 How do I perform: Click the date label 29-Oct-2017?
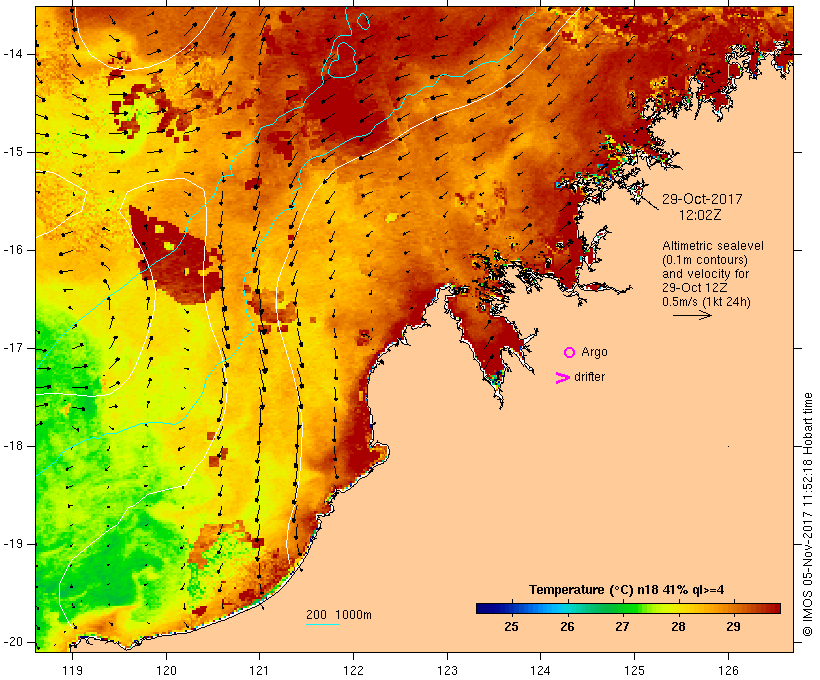click(x=702, y=199)
